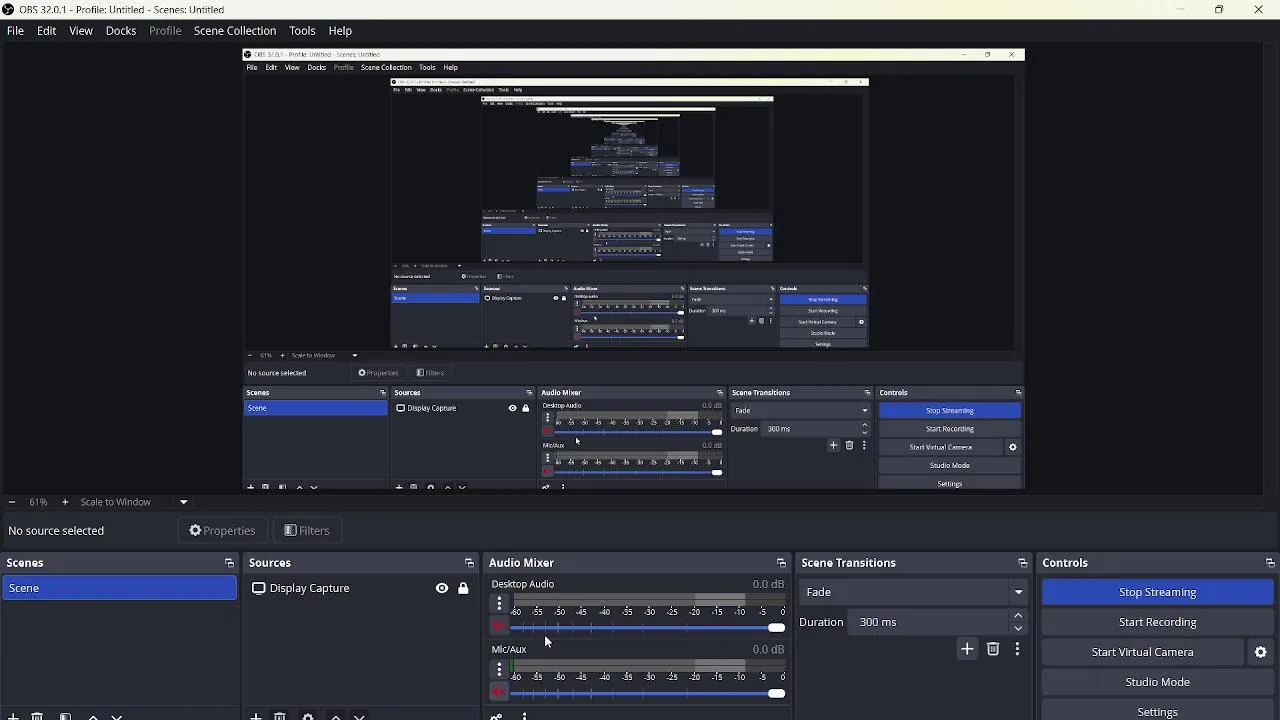Open the Help menu
Screen dimensions: 1280x720
tap(340, 31)
